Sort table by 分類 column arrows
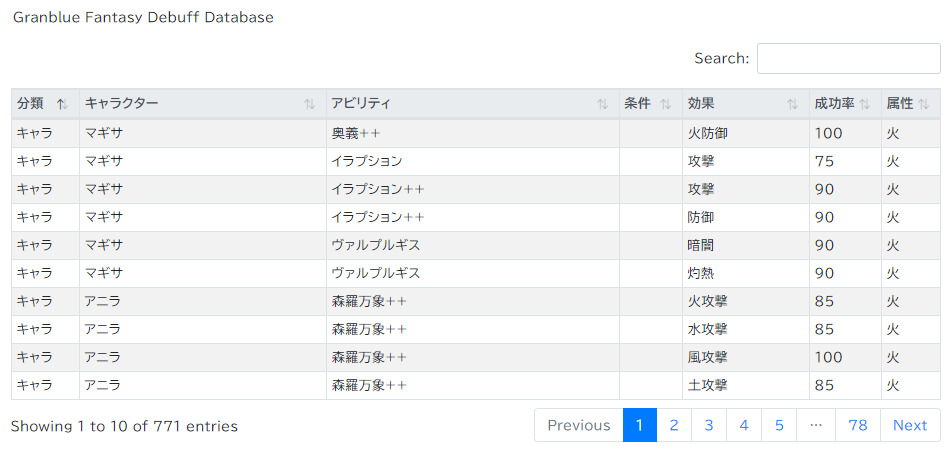 click(x=62, y=104)
